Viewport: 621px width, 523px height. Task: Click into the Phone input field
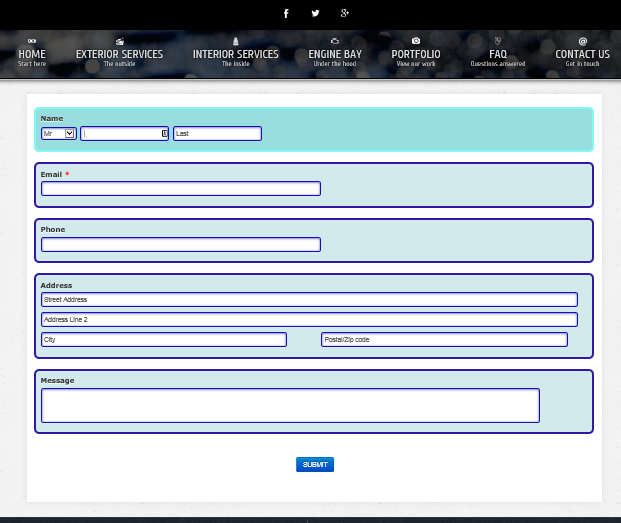[x=181, y=244]
